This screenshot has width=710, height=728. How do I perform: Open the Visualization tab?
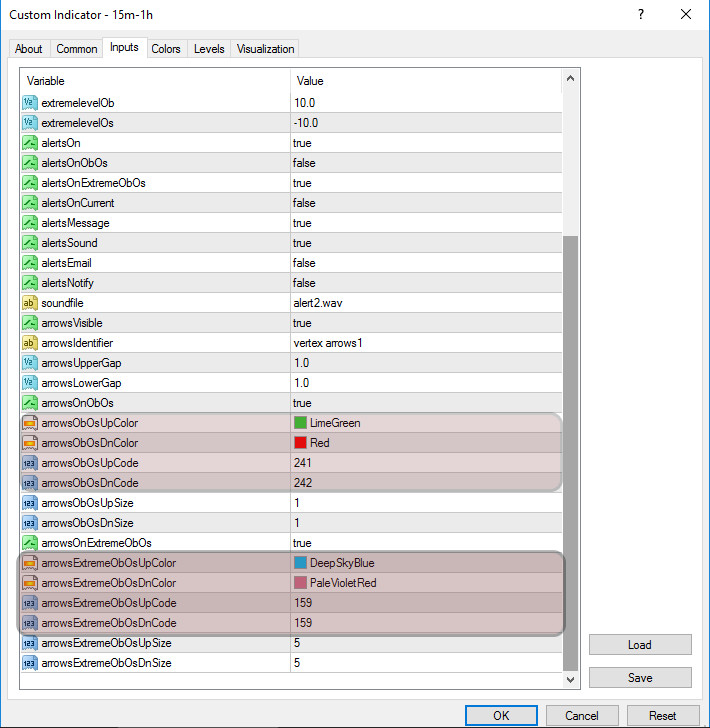click(265, 49)
